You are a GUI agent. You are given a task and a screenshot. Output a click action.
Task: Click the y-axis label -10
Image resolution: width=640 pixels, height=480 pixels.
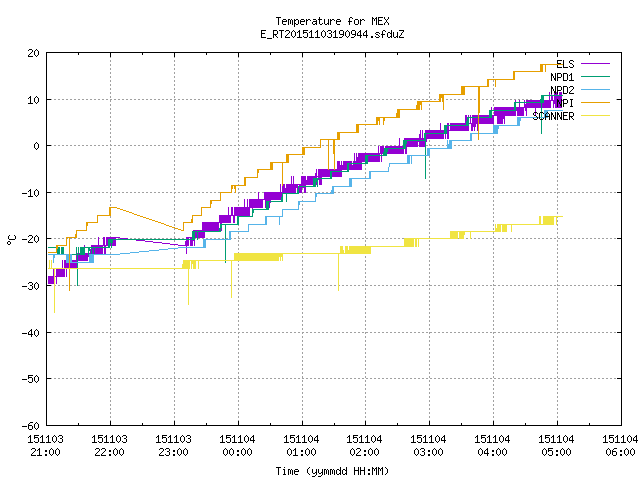[31, 193]
